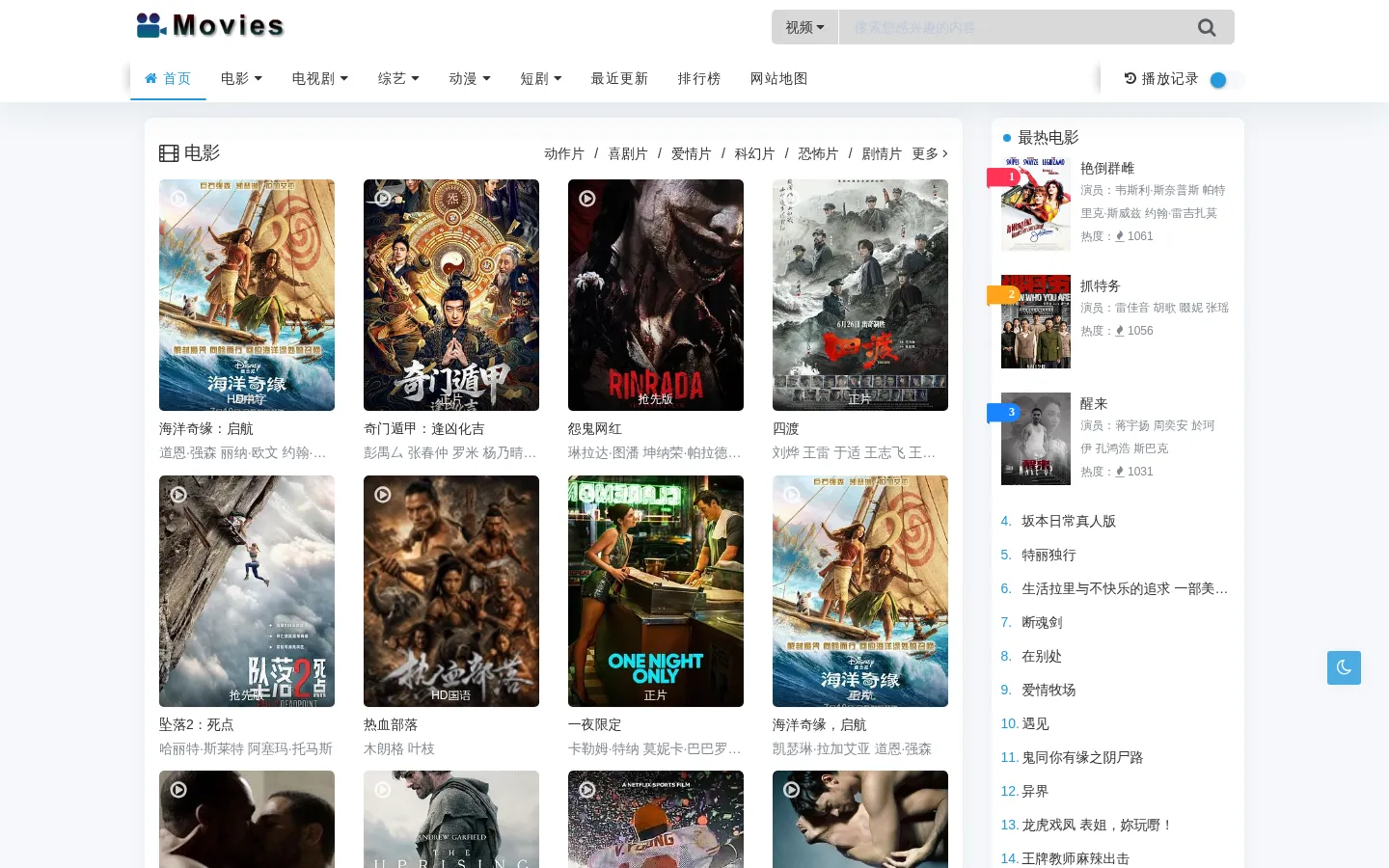The image size is (1389, 868).
Task: Expand the 短剧 navigation dropdown
Action: click(541, 78)
